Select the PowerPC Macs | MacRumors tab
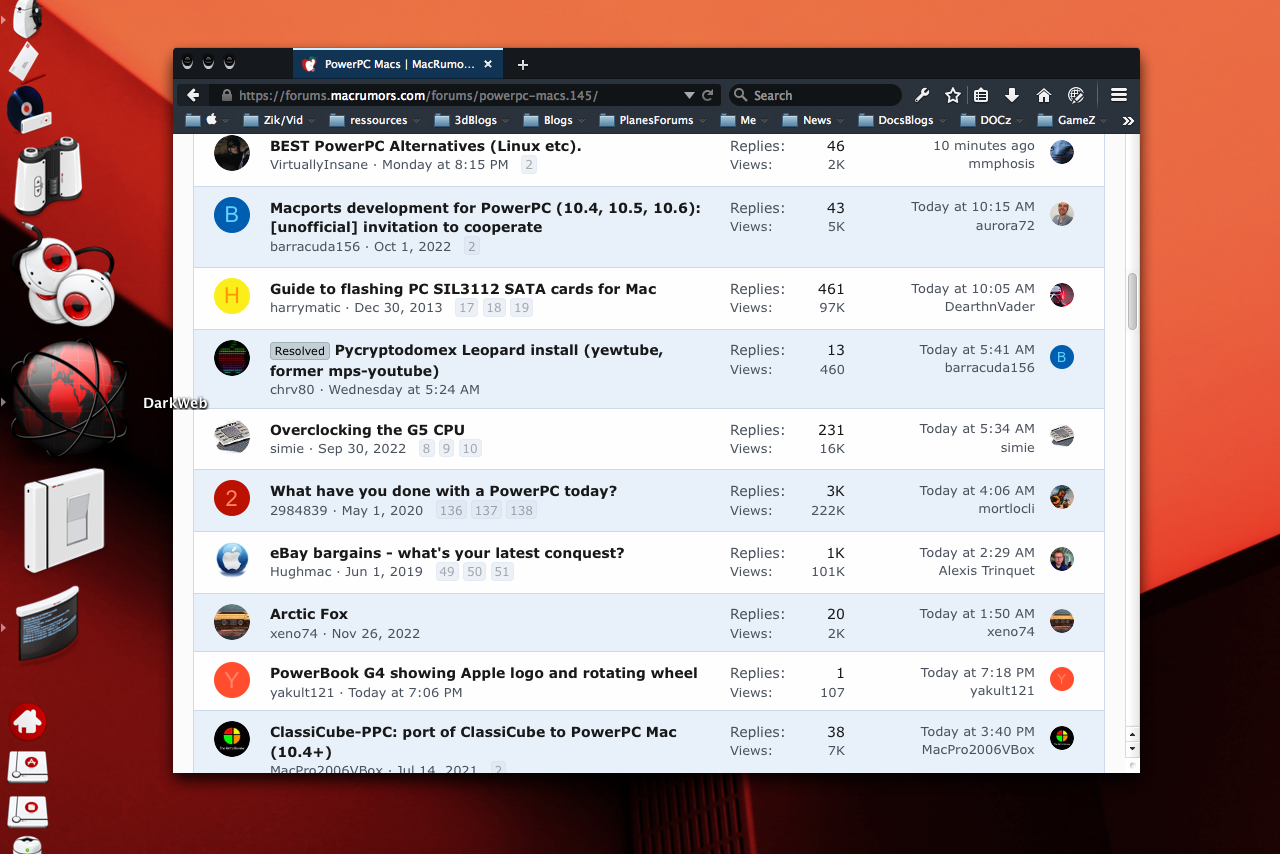The width and height of the screenshot is (1280, 854). tap(398, 64)
